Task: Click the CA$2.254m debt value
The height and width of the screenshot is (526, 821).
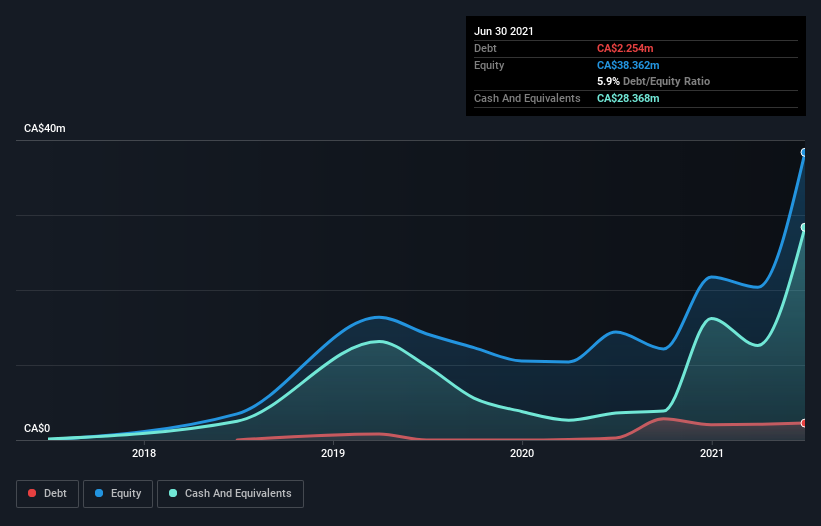Action: click(x=625, y=48)
